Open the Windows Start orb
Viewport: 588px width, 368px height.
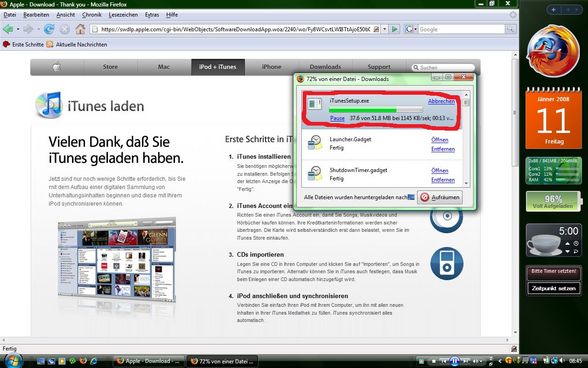tap(13, 361)
